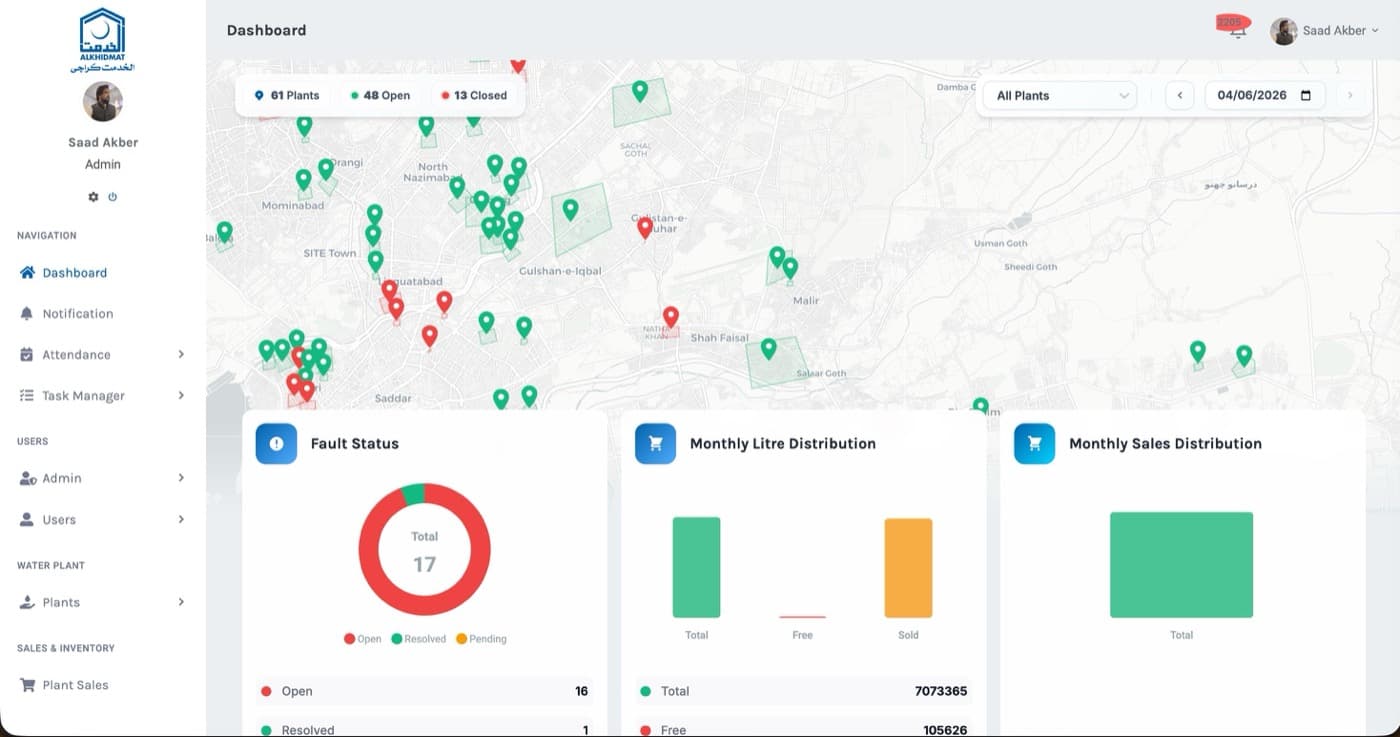
Task: Click header profile avatar thumbnail
Action: [x=1284, y=31]
